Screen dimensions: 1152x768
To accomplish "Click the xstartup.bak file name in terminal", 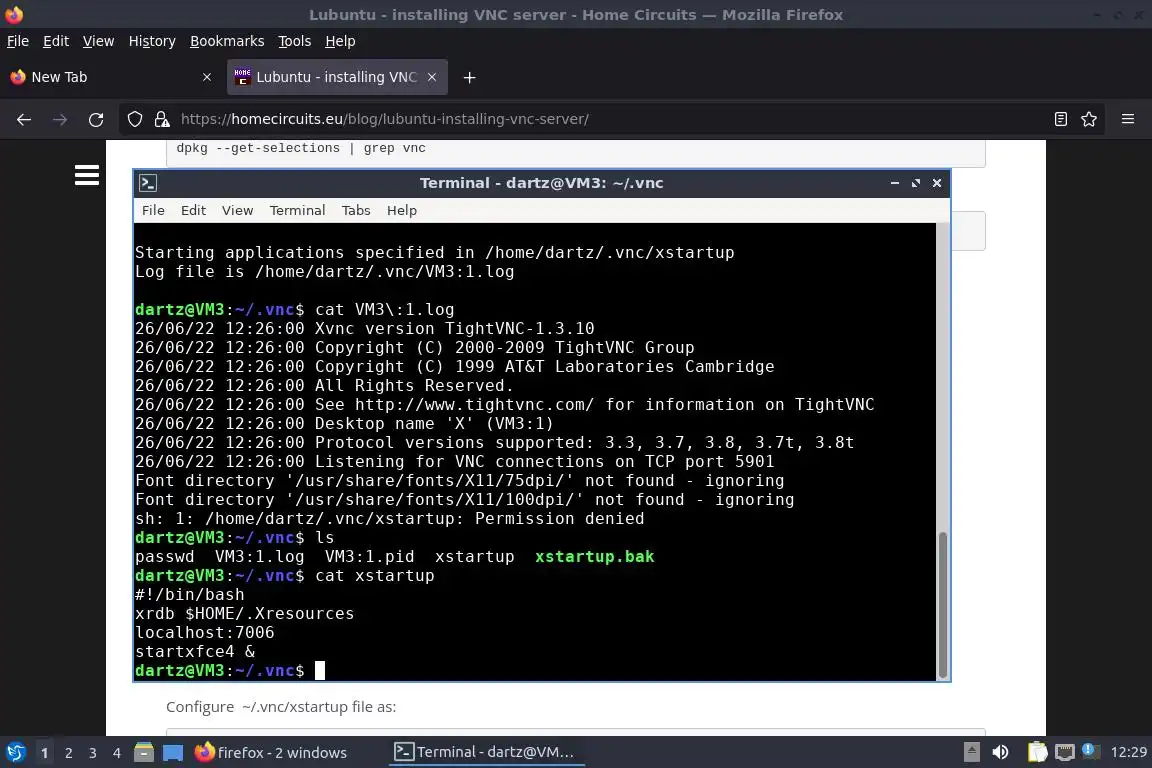I will (x=594, y=556).
